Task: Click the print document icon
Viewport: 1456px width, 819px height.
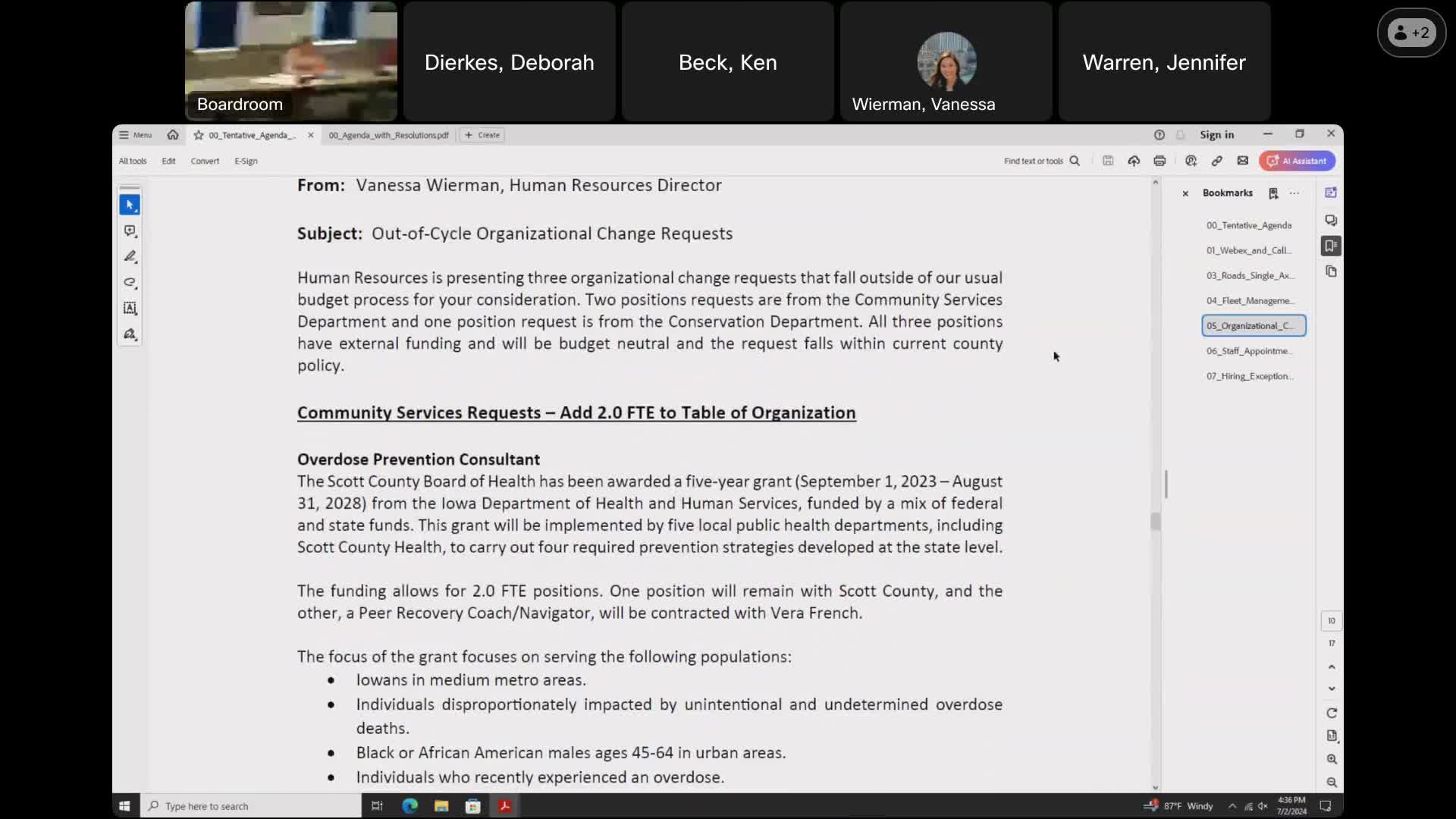Action: 1159,161
